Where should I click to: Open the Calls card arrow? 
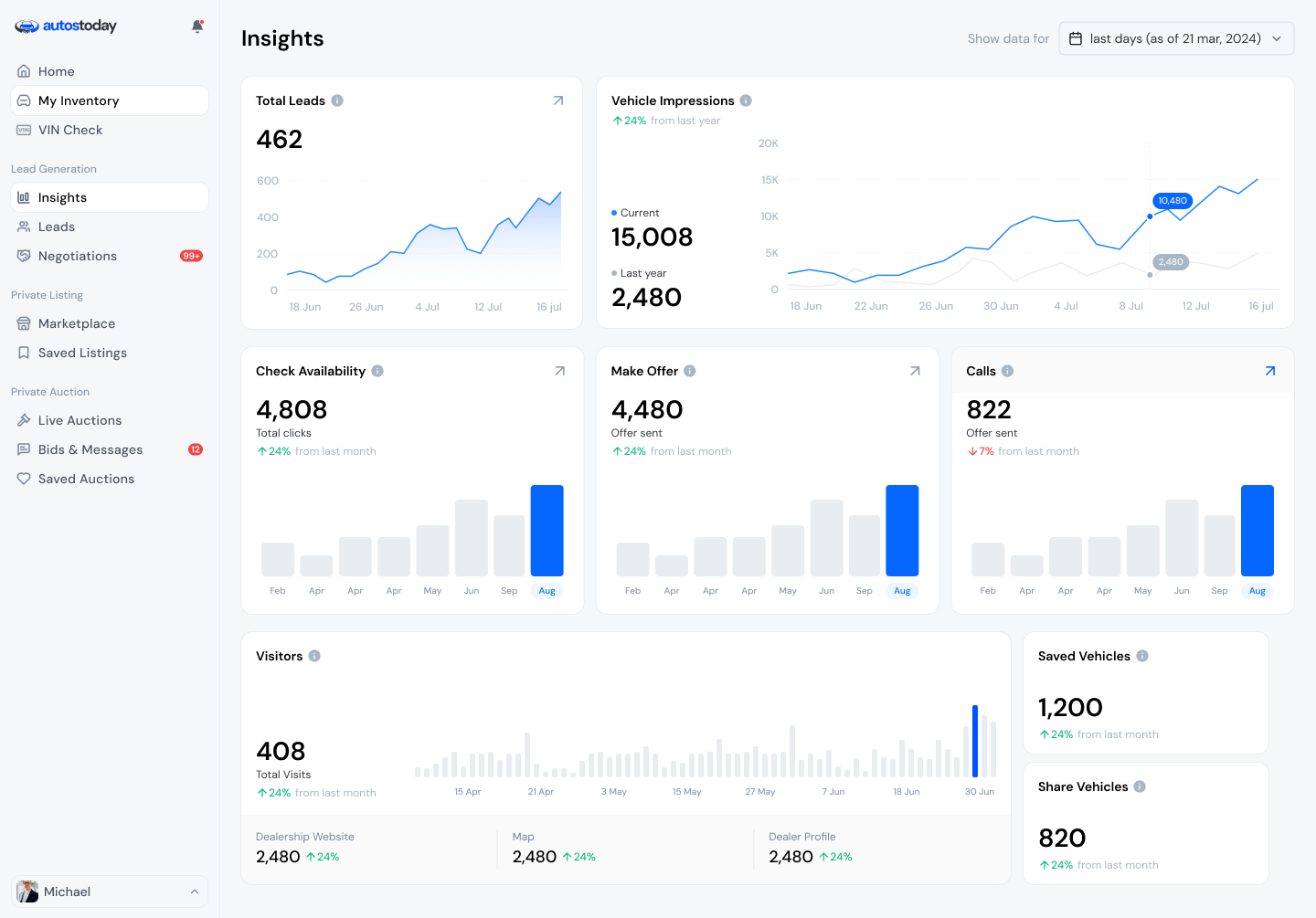tap(1270, 371)
